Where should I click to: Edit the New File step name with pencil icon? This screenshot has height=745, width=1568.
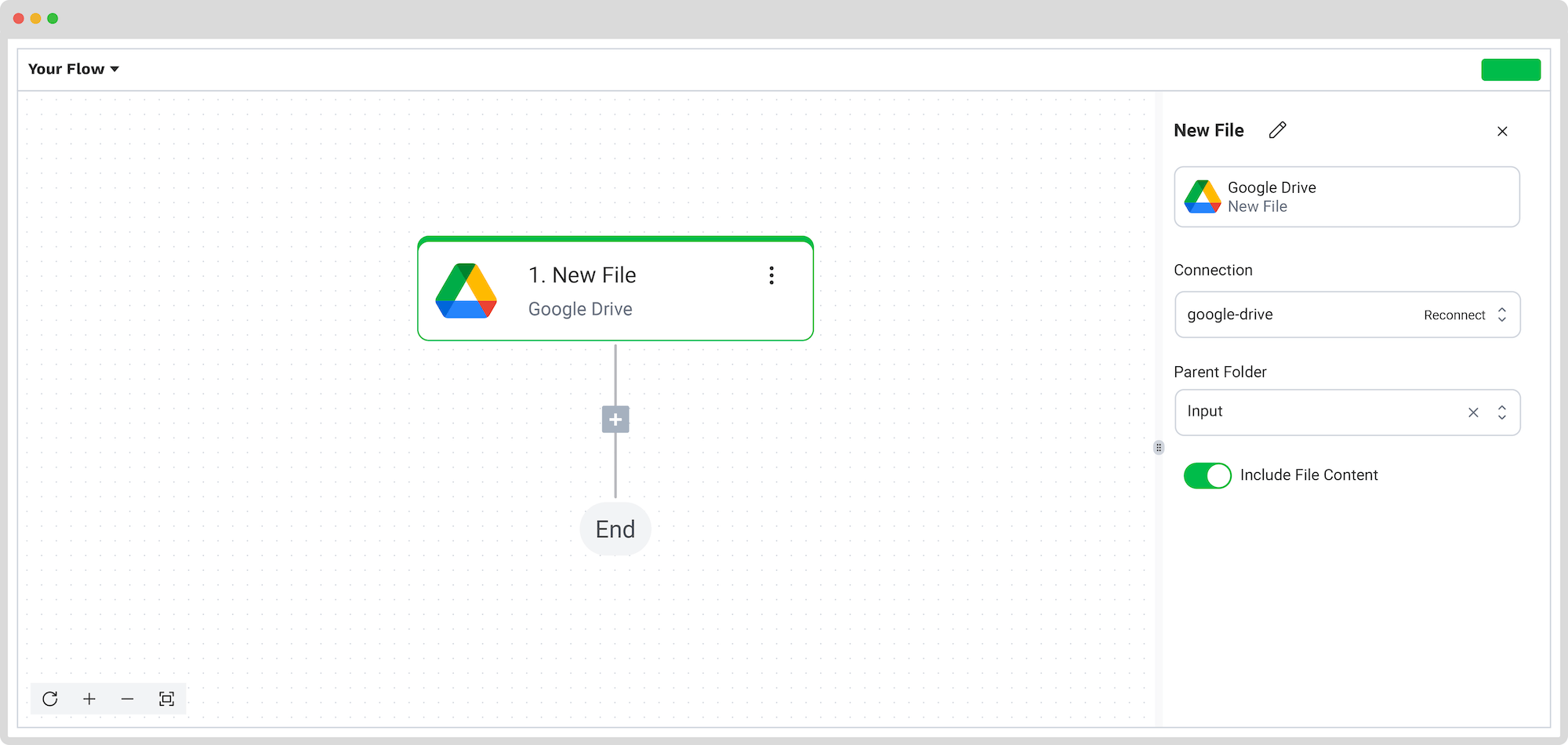point(1278,130)
